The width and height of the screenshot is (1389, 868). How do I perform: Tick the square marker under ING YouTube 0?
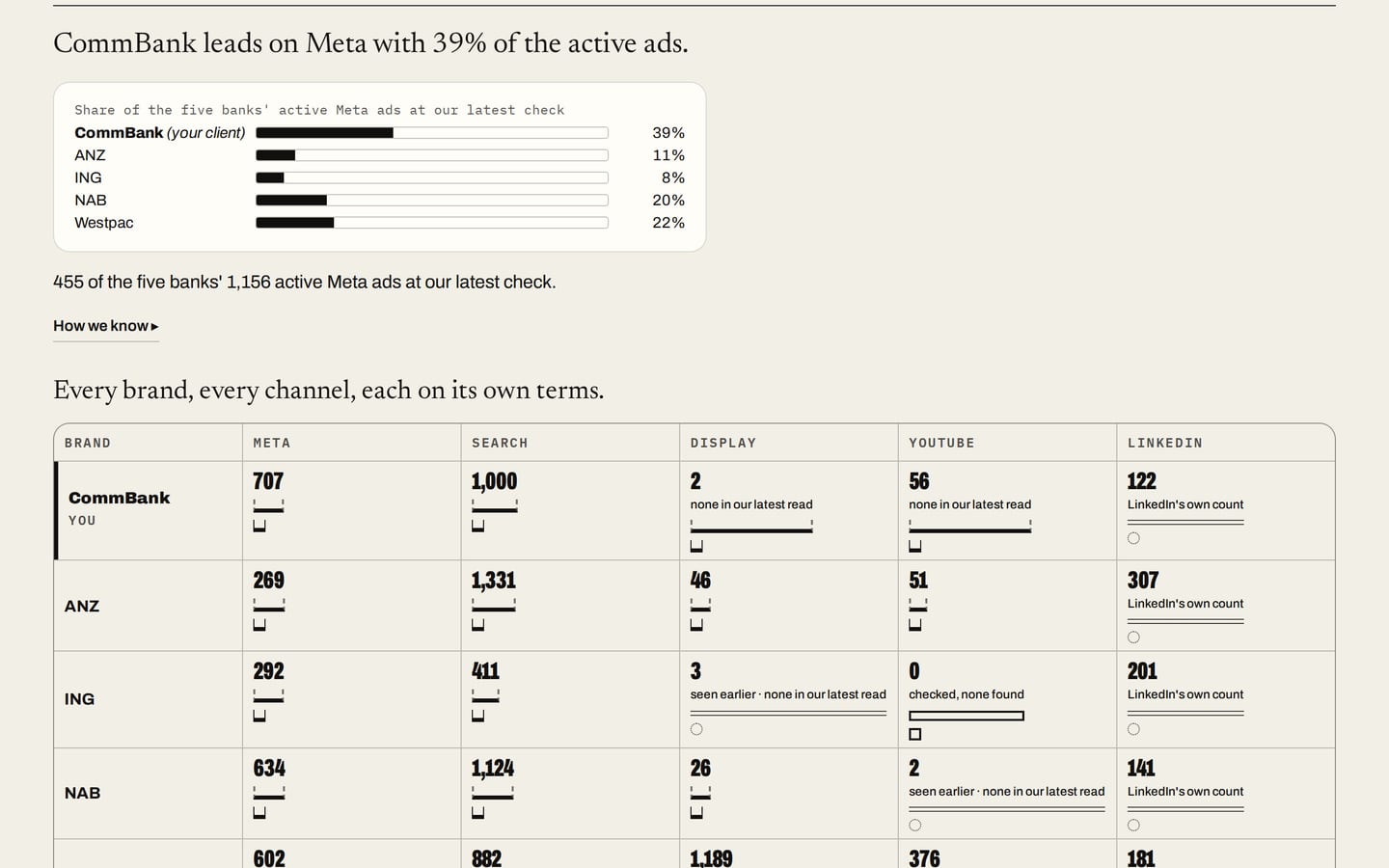(x=915, y=734)
